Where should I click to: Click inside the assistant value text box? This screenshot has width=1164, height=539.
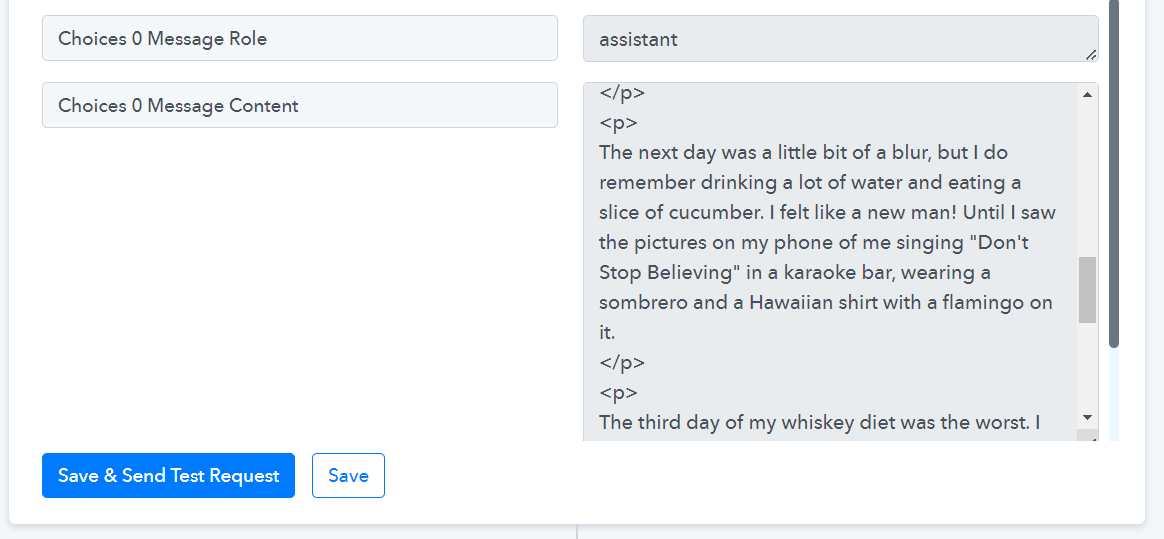830,39
